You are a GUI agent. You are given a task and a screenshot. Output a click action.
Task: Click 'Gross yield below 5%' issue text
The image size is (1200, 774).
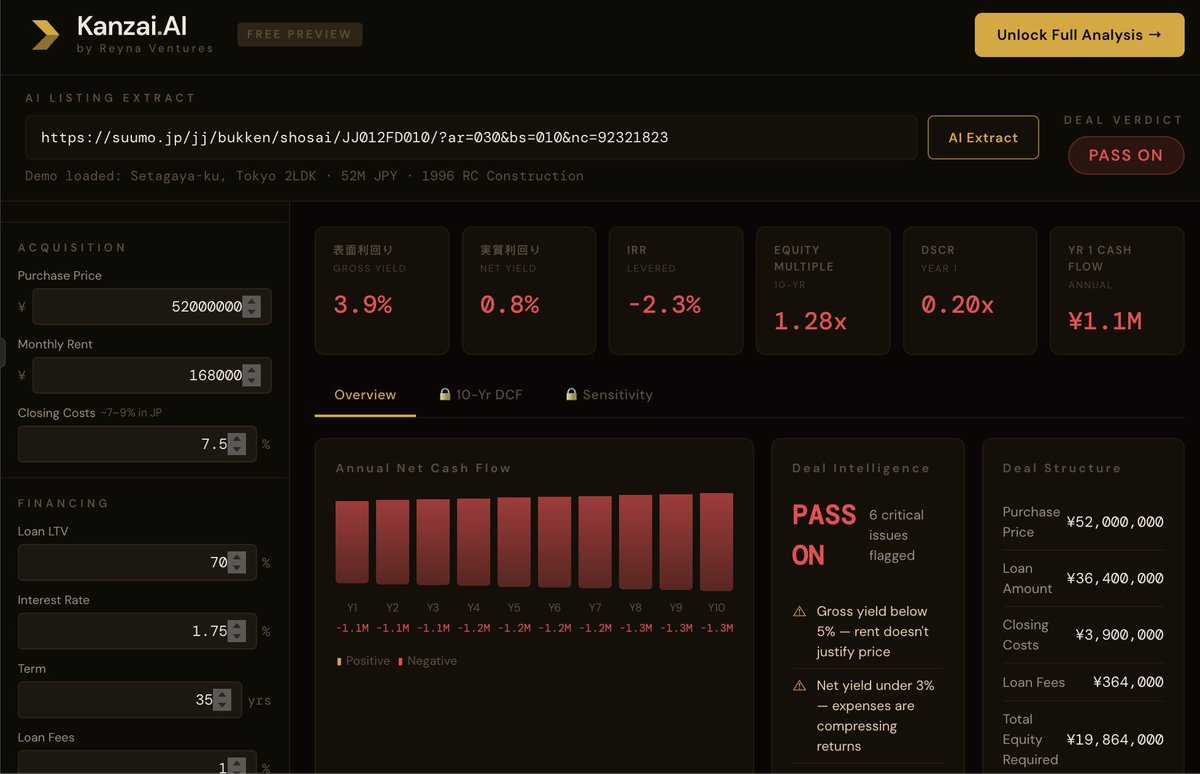coord(873,631)
